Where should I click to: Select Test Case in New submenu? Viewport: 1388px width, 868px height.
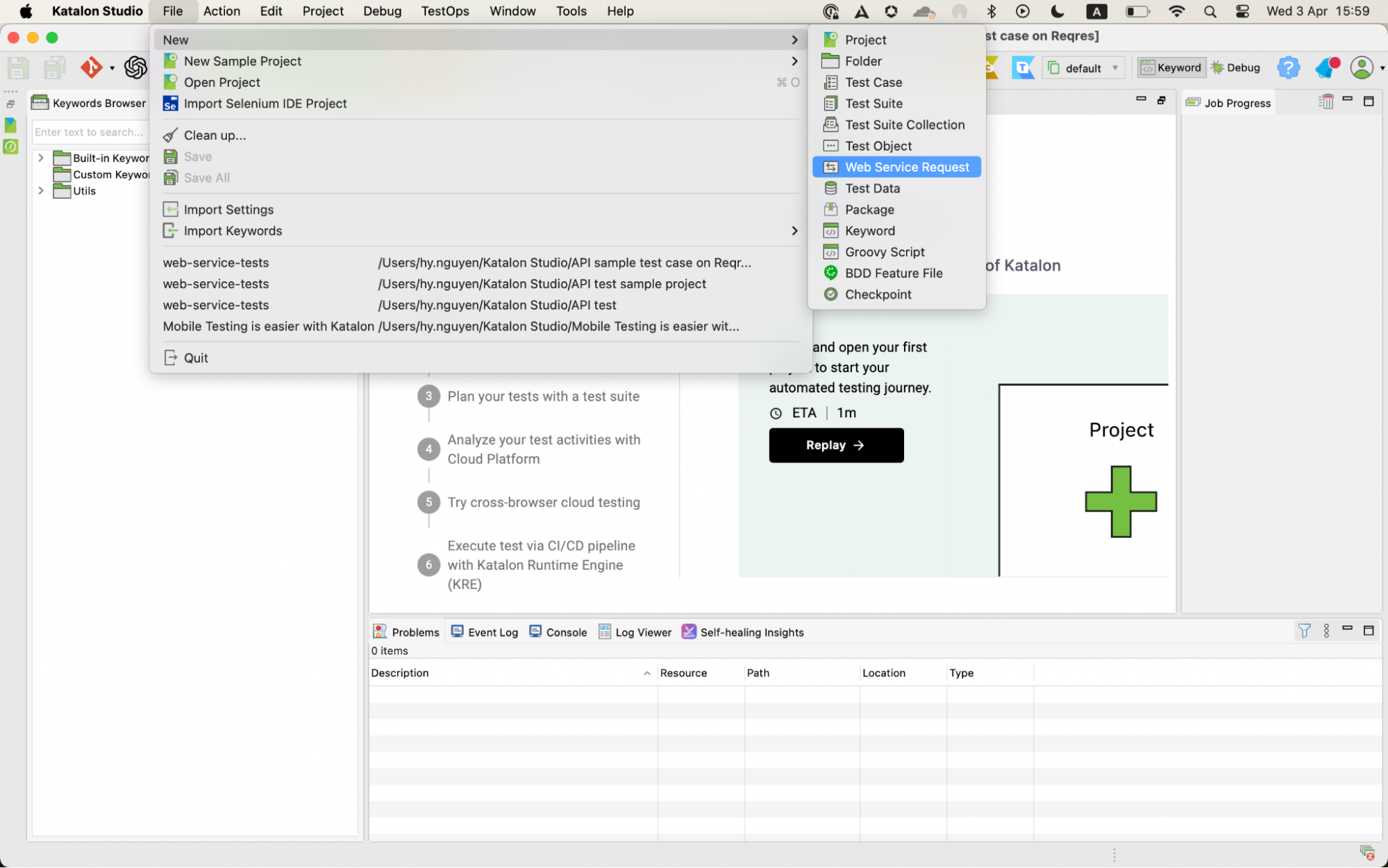click(896, 82)
